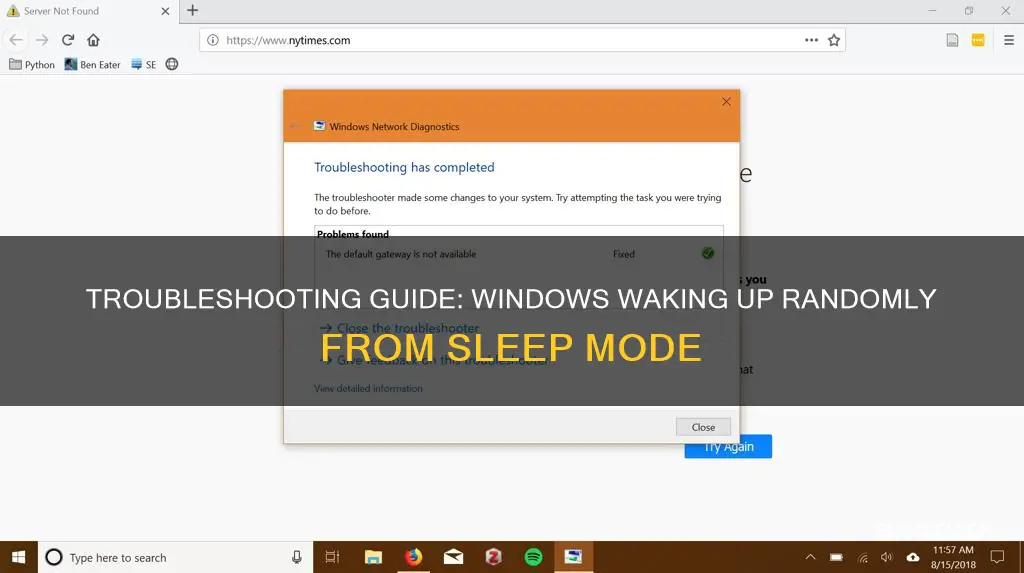Click the Cortana circle icon
This screenshot has width=1024, height=573.
point(54,557)
